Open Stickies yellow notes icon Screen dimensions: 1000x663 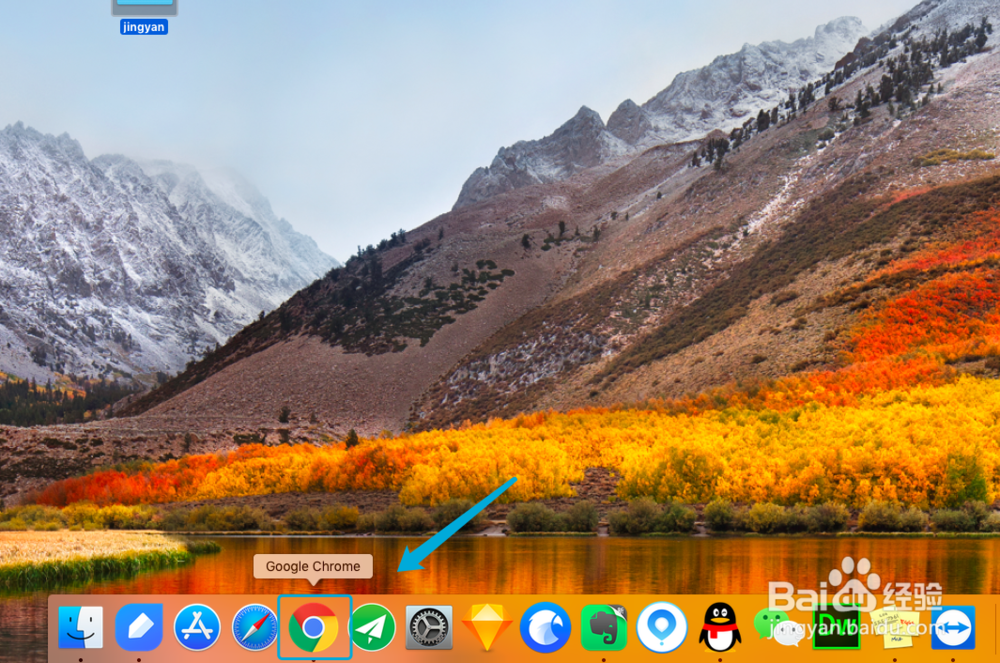pyautogui.click(x=895, y=629)
